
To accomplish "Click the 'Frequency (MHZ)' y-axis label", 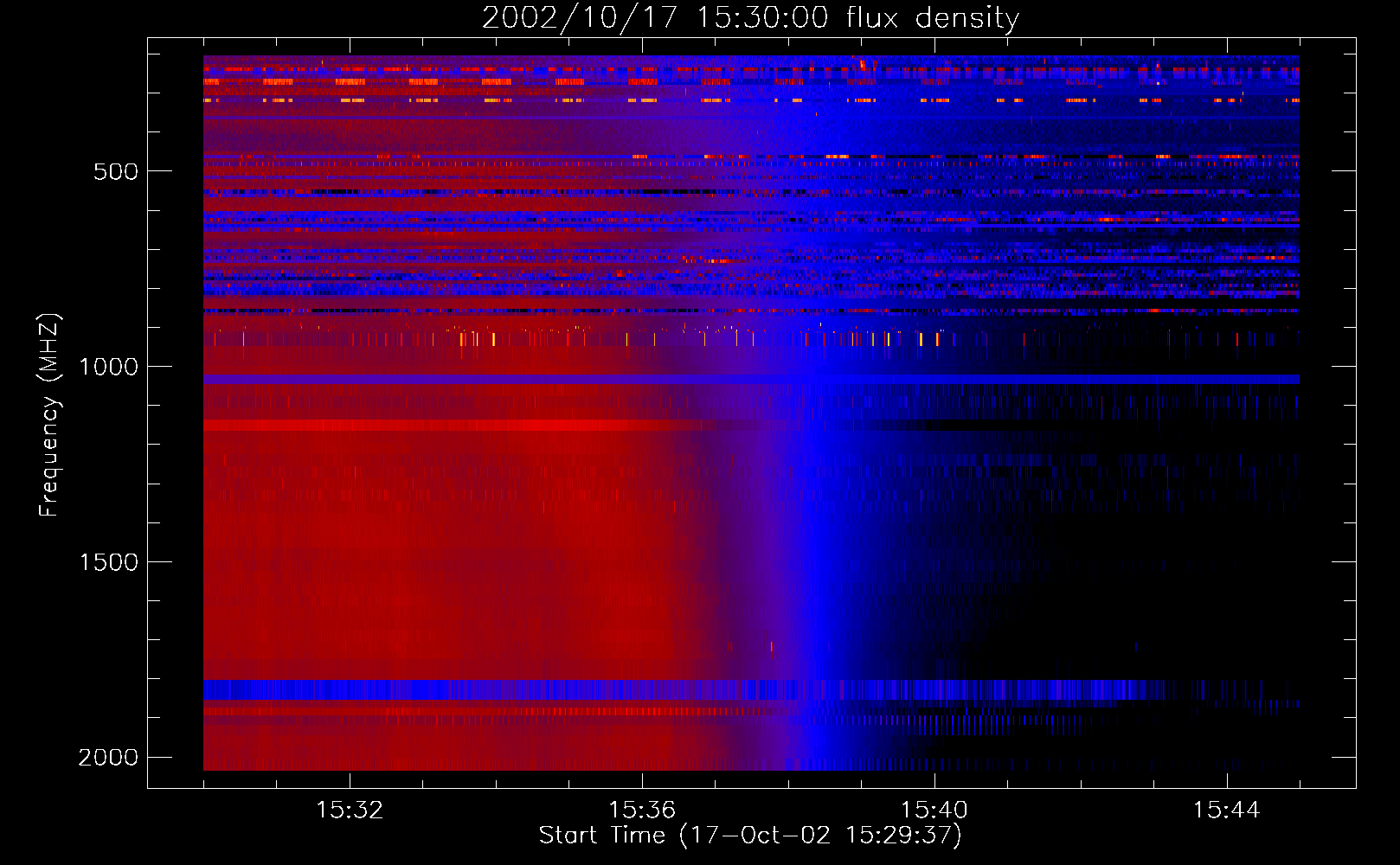I will [50, 415].
